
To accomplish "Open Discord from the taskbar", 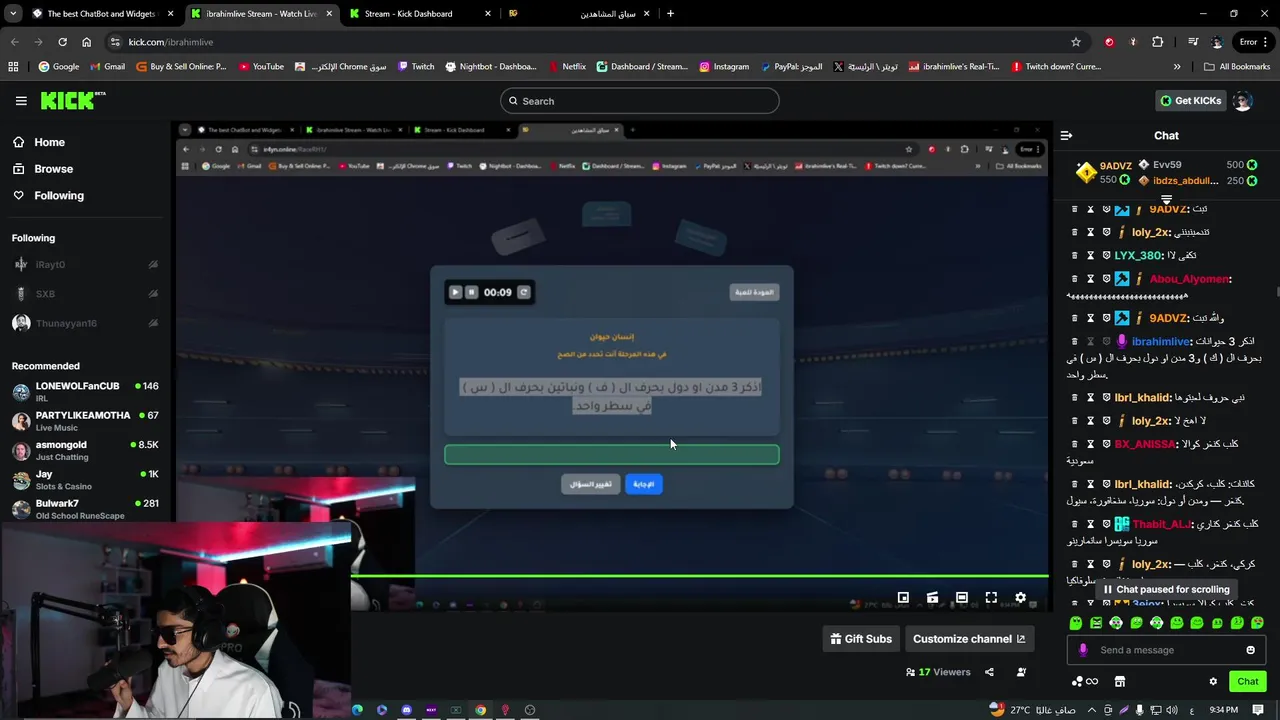I will pos(406,710).
